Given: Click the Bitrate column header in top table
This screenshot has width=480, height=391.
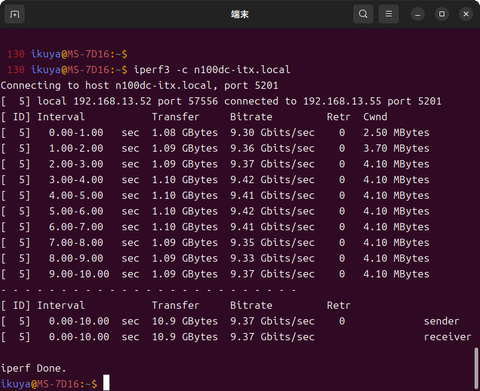Looking at the screenshot, I should 251,117.
